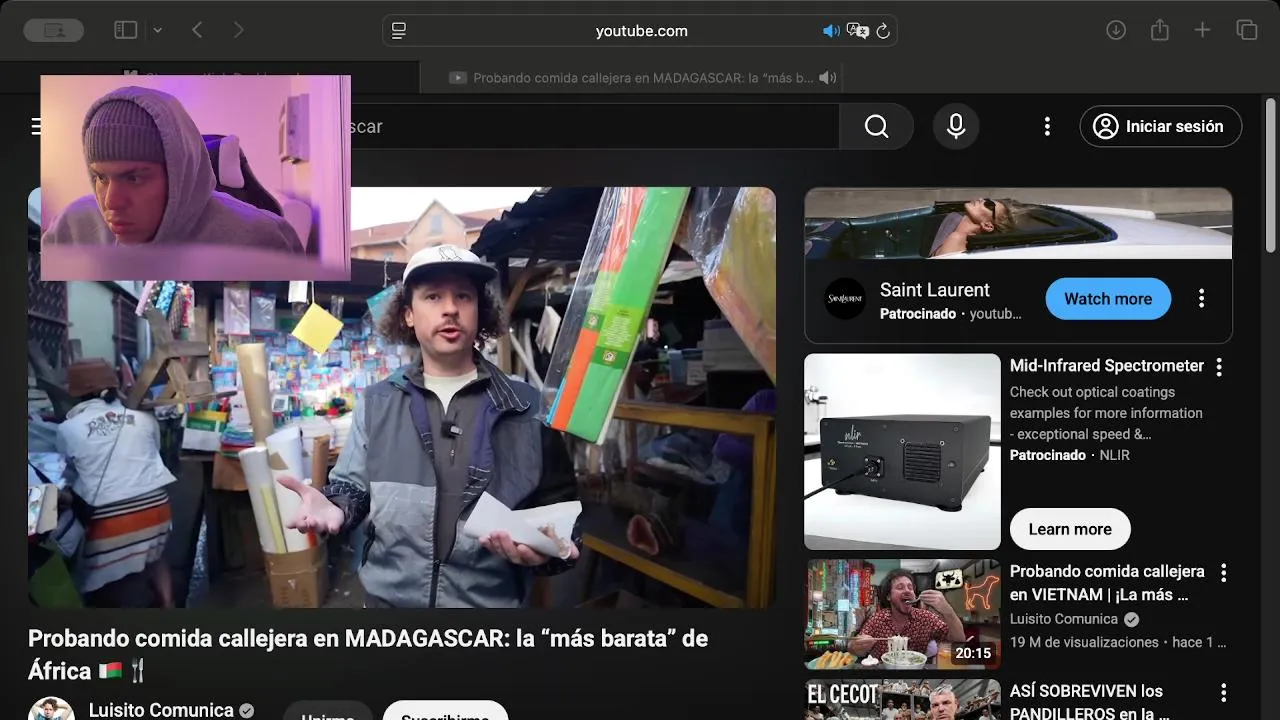The width and height of the screenshot is (1280, 720).
Task: Go forward with the Safari forward arrow
Action: point(238,31)
